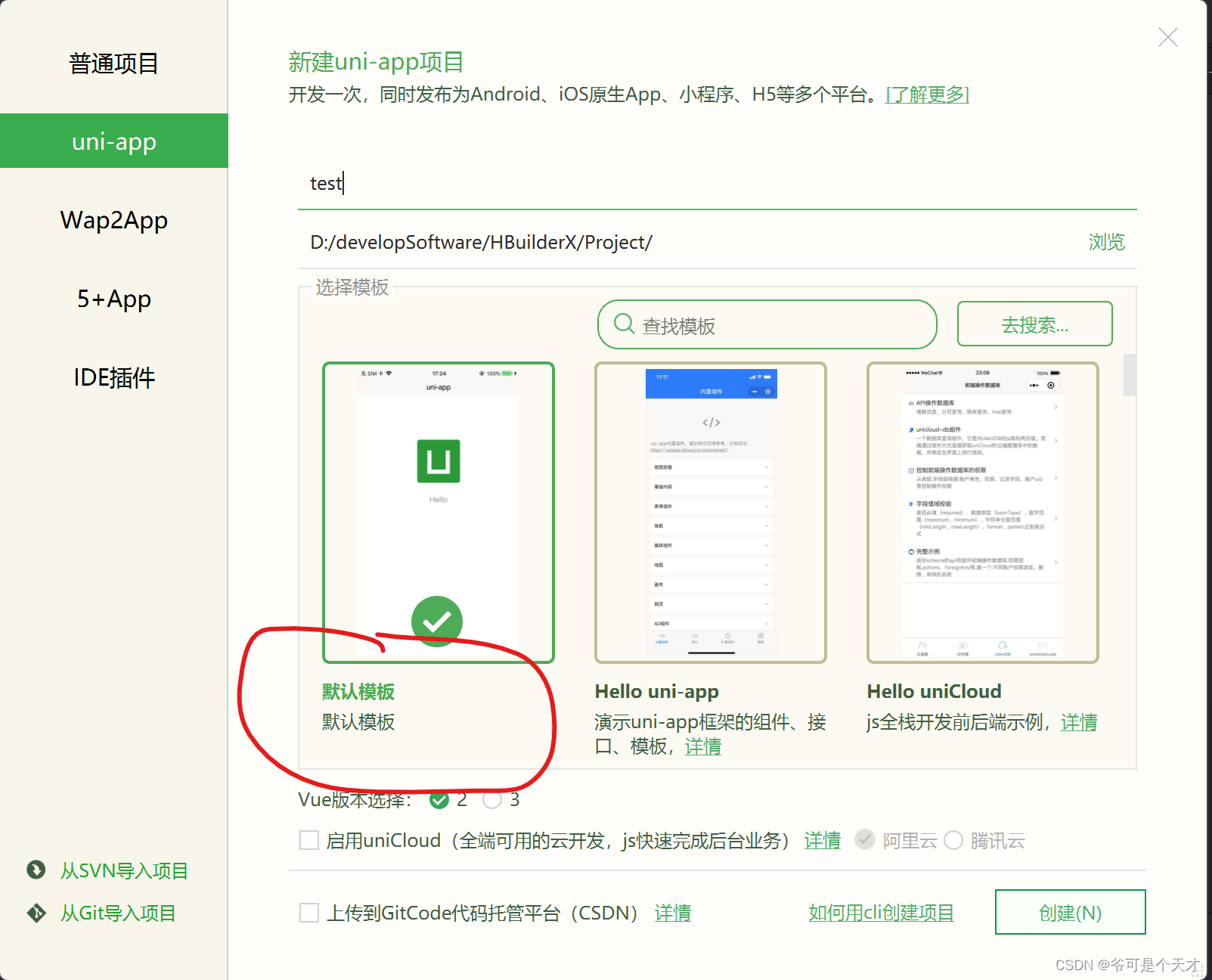Select the 普通项目 project type
Image resolution: width=1212 pixels, height=980 pixels.
[113, 64]
